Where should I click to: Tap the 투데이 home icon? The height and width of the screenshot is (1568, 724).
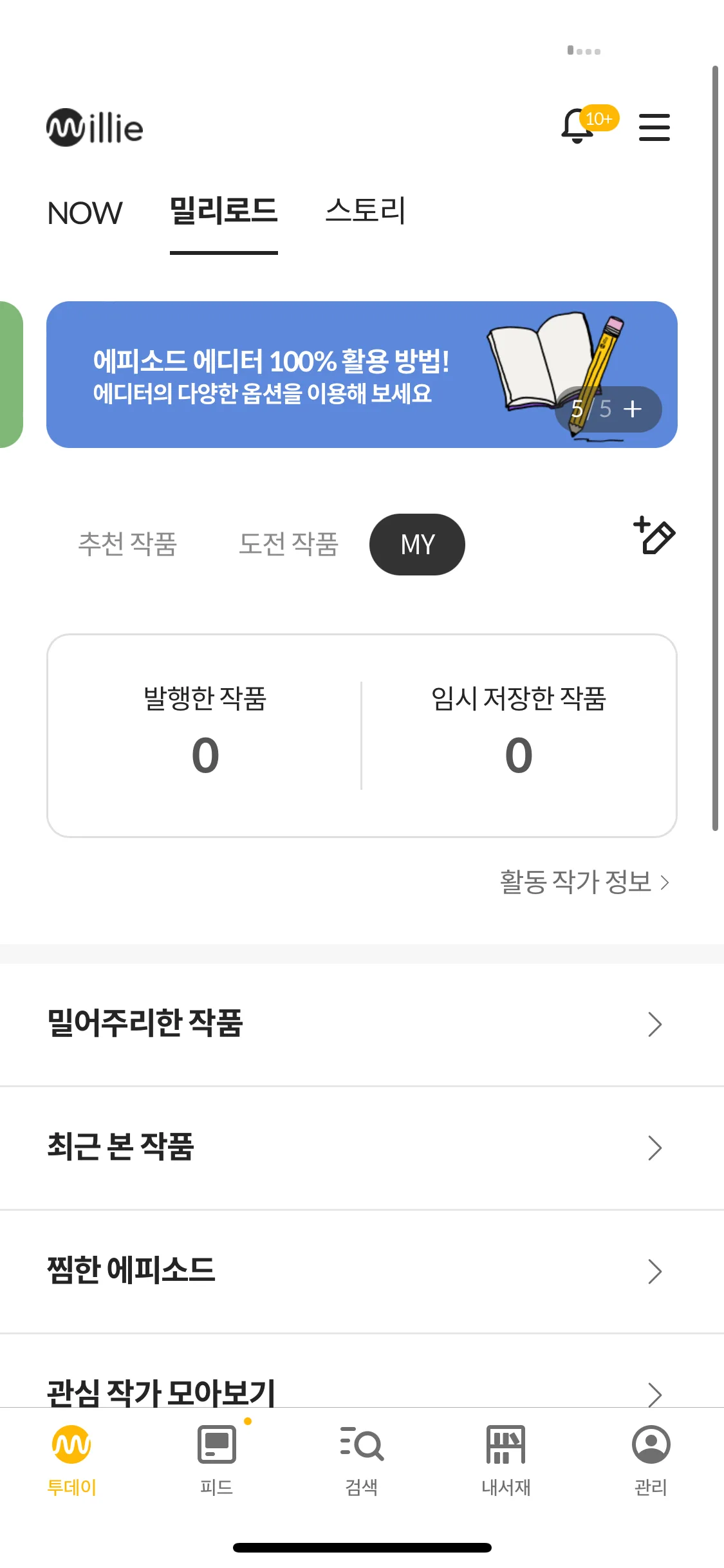71,1444
